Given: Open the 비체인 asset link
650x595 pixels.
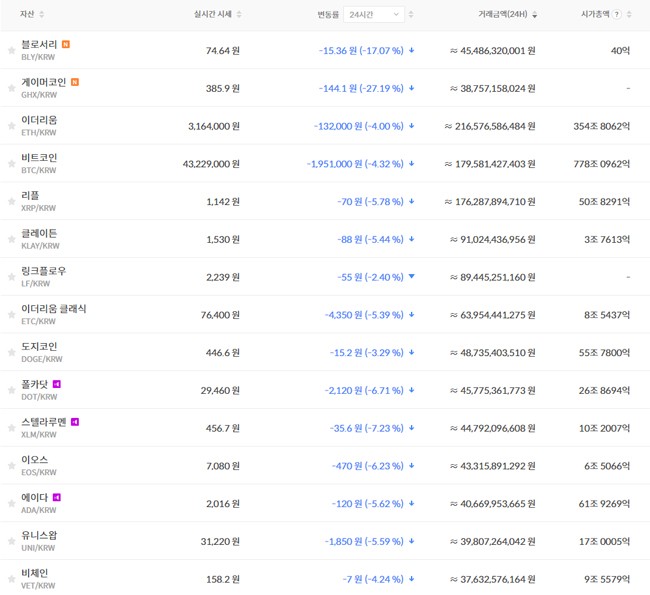Looking at the screenshot, I should tap(34, 573).
